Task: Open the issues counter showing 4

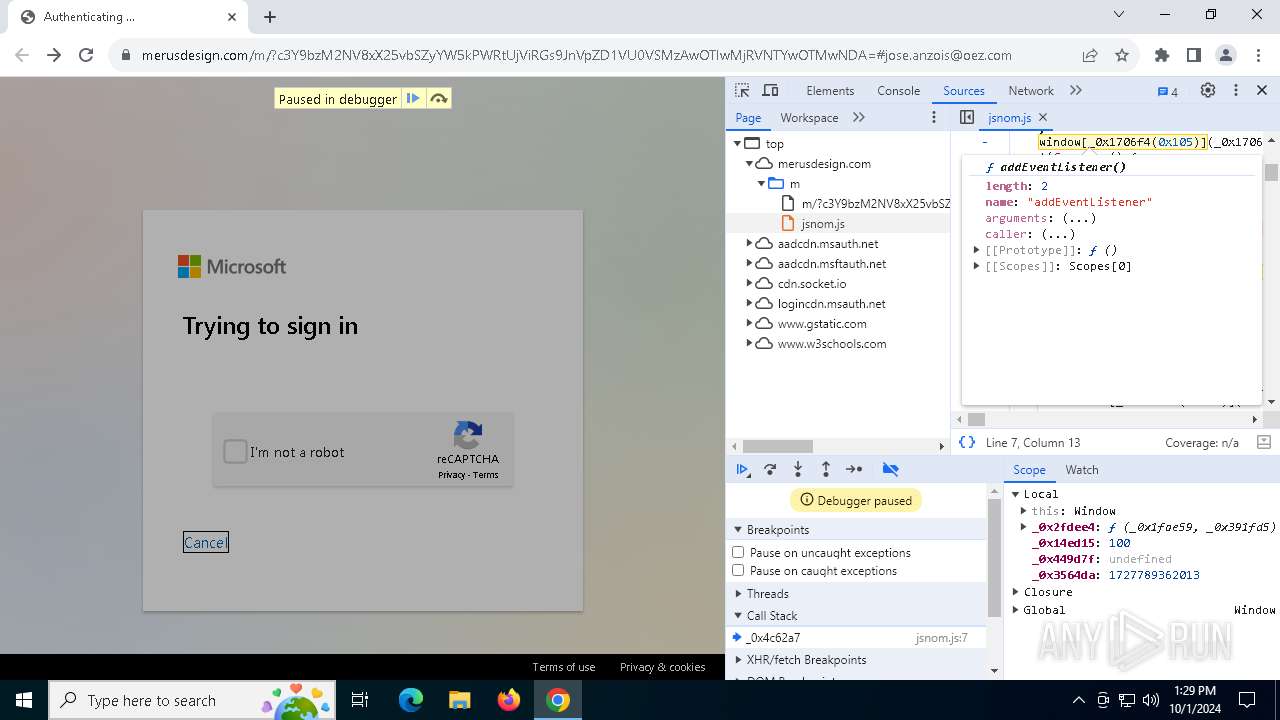Action: tap(1167, 91)
